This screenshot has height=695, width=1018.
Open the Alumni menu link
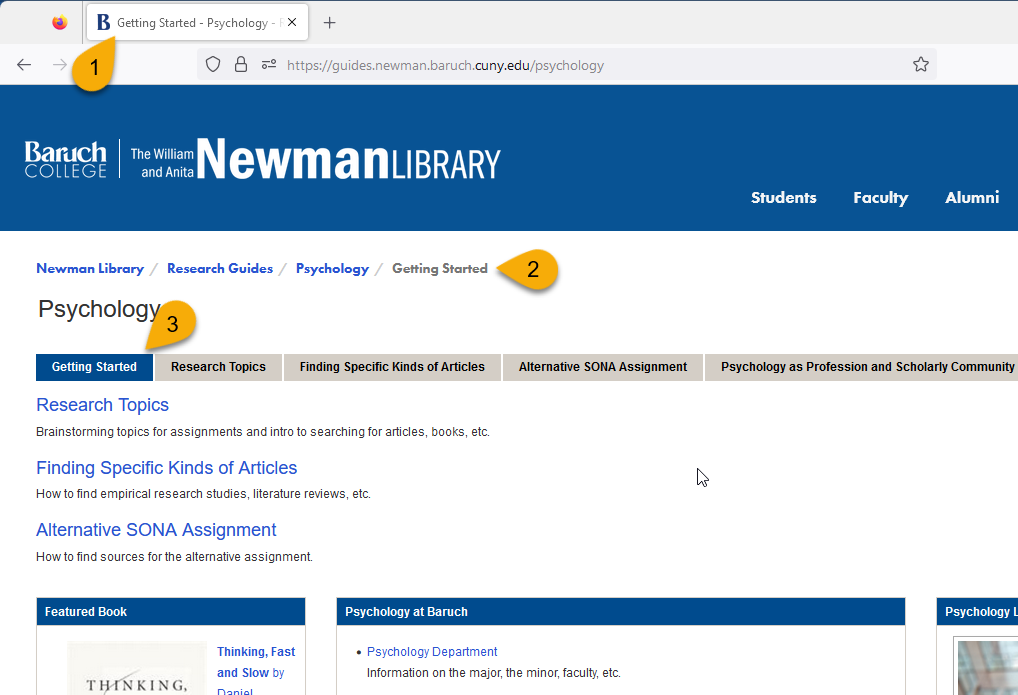click(972, 197)
